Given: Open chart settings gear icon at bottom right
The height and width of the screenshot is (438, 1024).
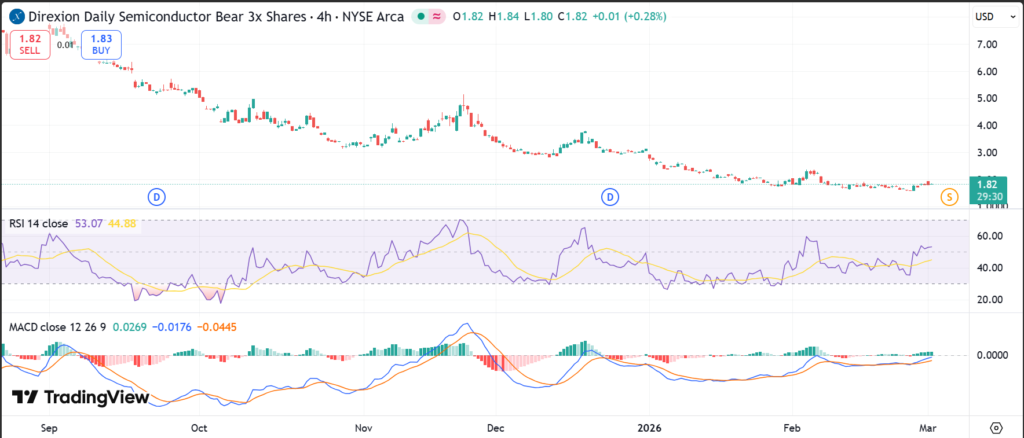Looking at the screenshot, I should [x=996, y=426].
